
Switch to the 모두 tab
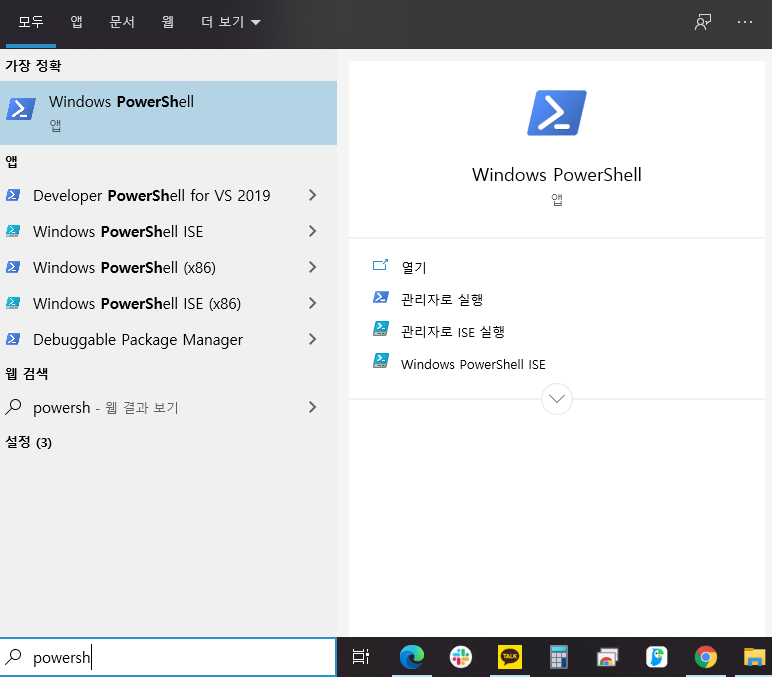coord(31,22)
